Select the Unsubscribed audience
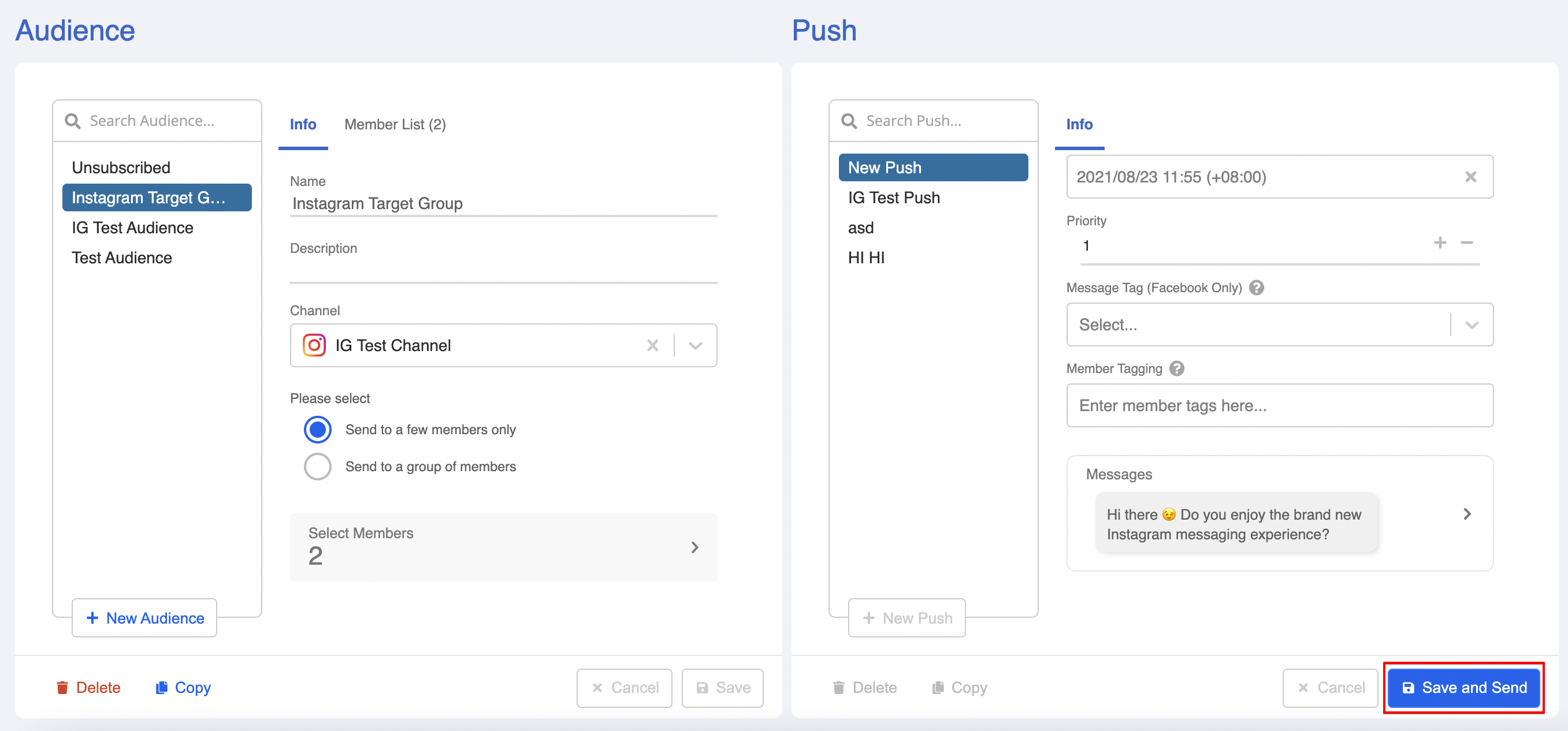The height and width of the screenshot is (731, 1568). click(x=157, y=167)
